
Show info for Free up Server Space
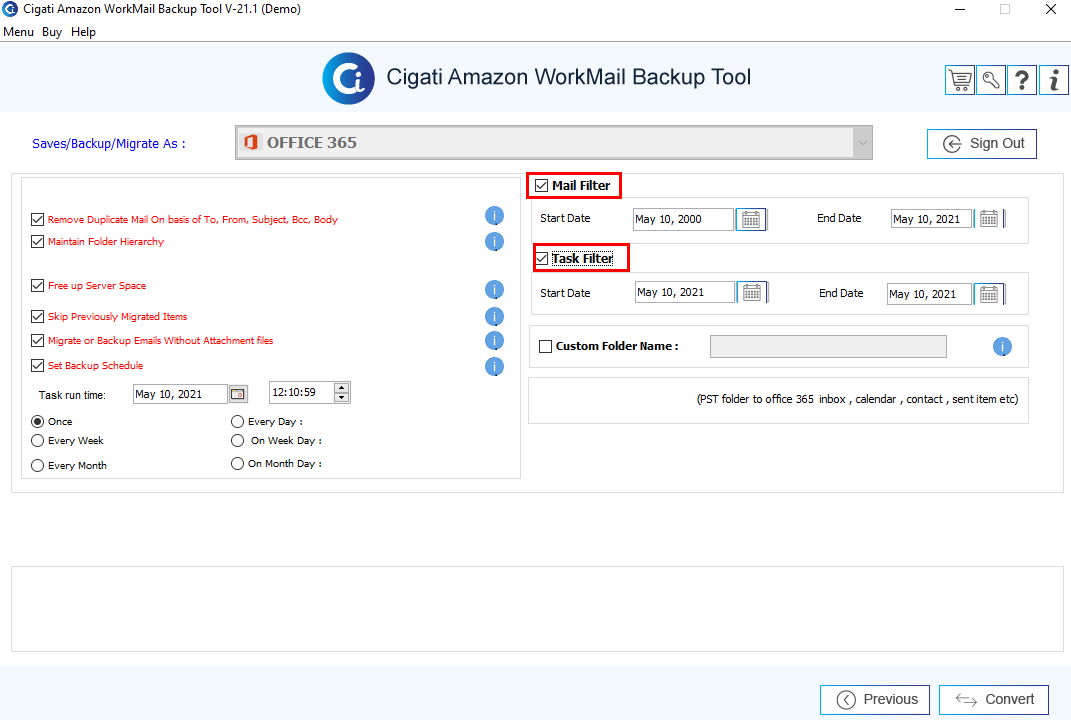click(495, 290)
